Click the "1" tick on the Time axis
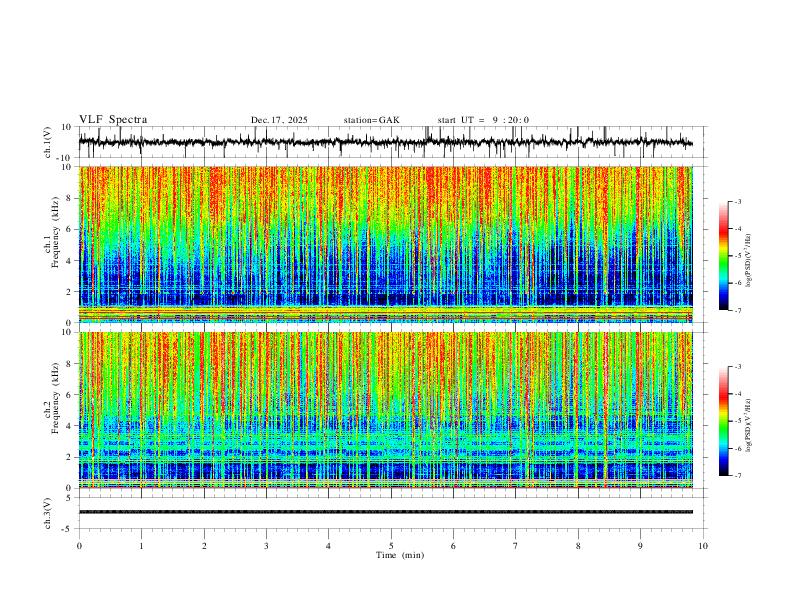The image size is (792, 612). pyautogui.click(x=141, y=546)
